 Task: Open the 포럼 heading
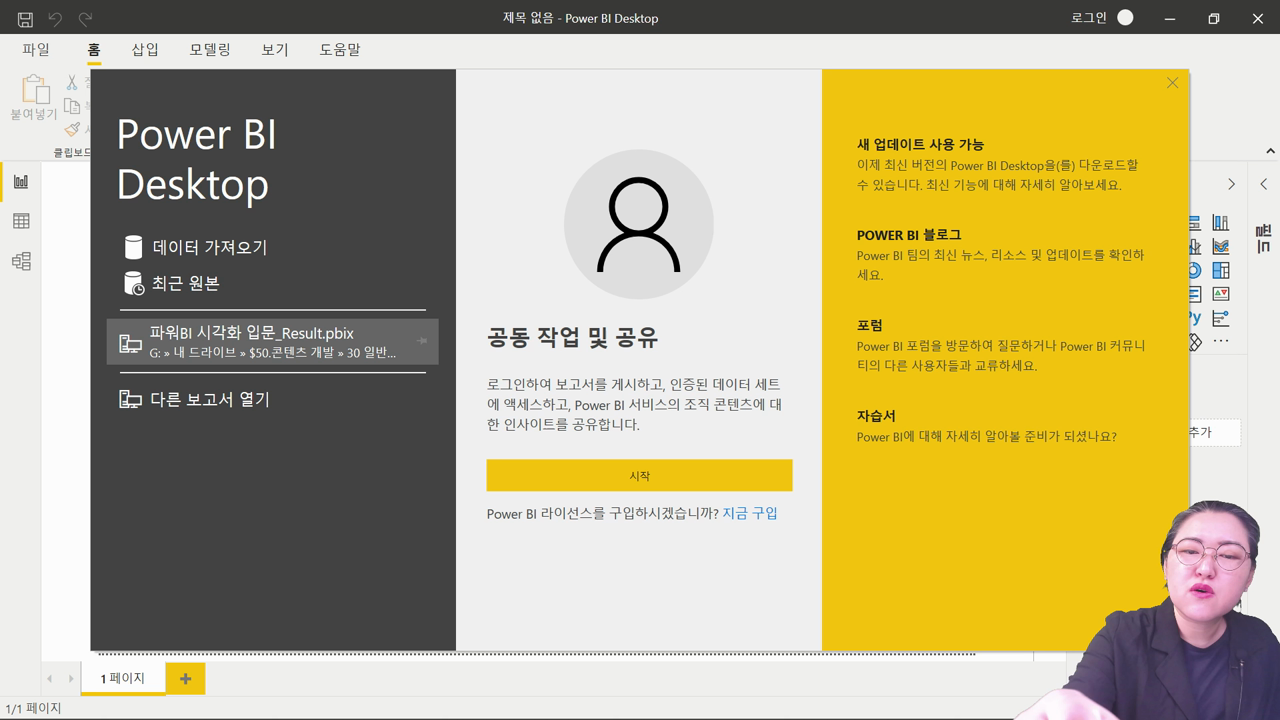point(870,325)
